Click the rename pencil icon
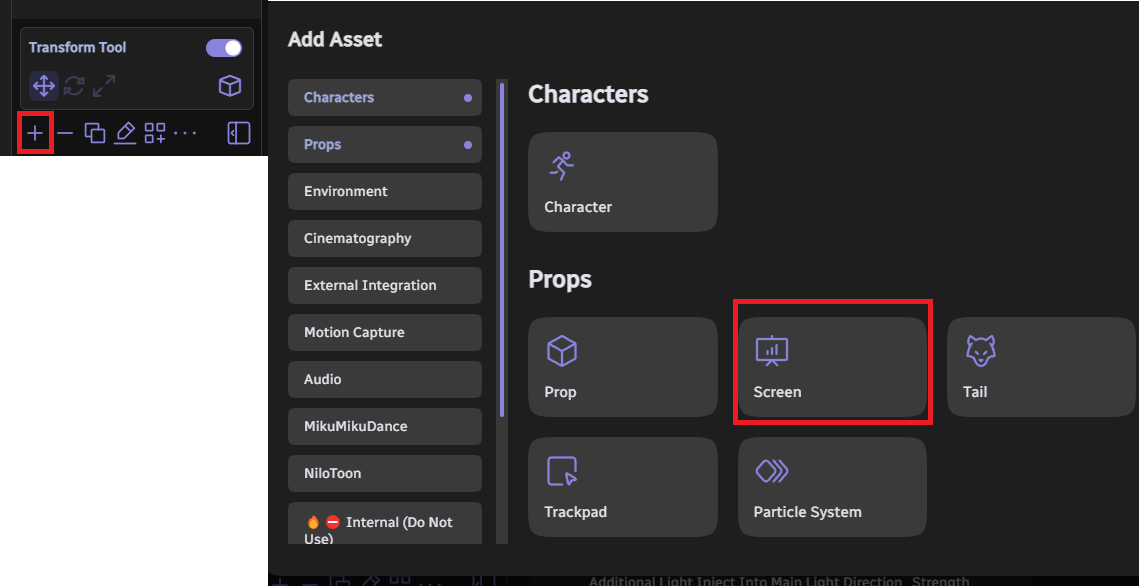Screen dimensions: 1139x586 pyautogui.click(x=125, y=133)
